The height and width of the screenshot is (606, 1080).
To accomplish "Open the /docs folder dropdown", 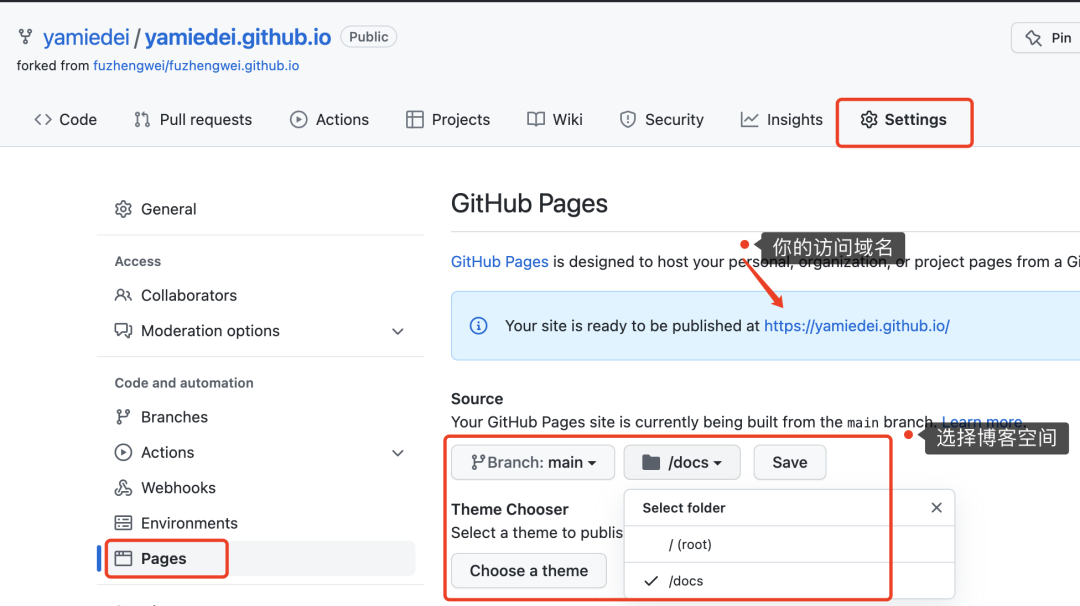I will point(682,462).
